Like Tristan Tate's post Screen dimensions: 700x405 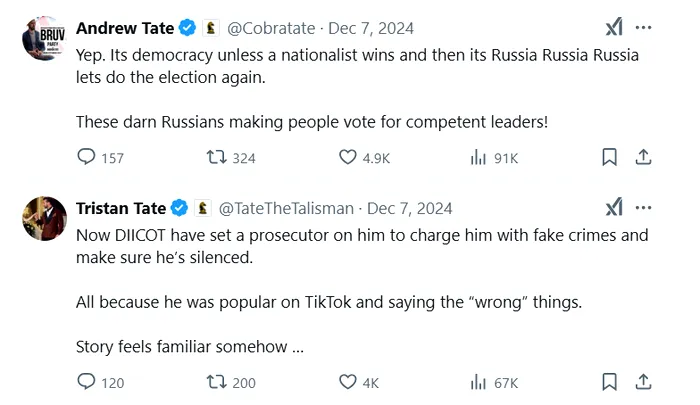(347, 382)
